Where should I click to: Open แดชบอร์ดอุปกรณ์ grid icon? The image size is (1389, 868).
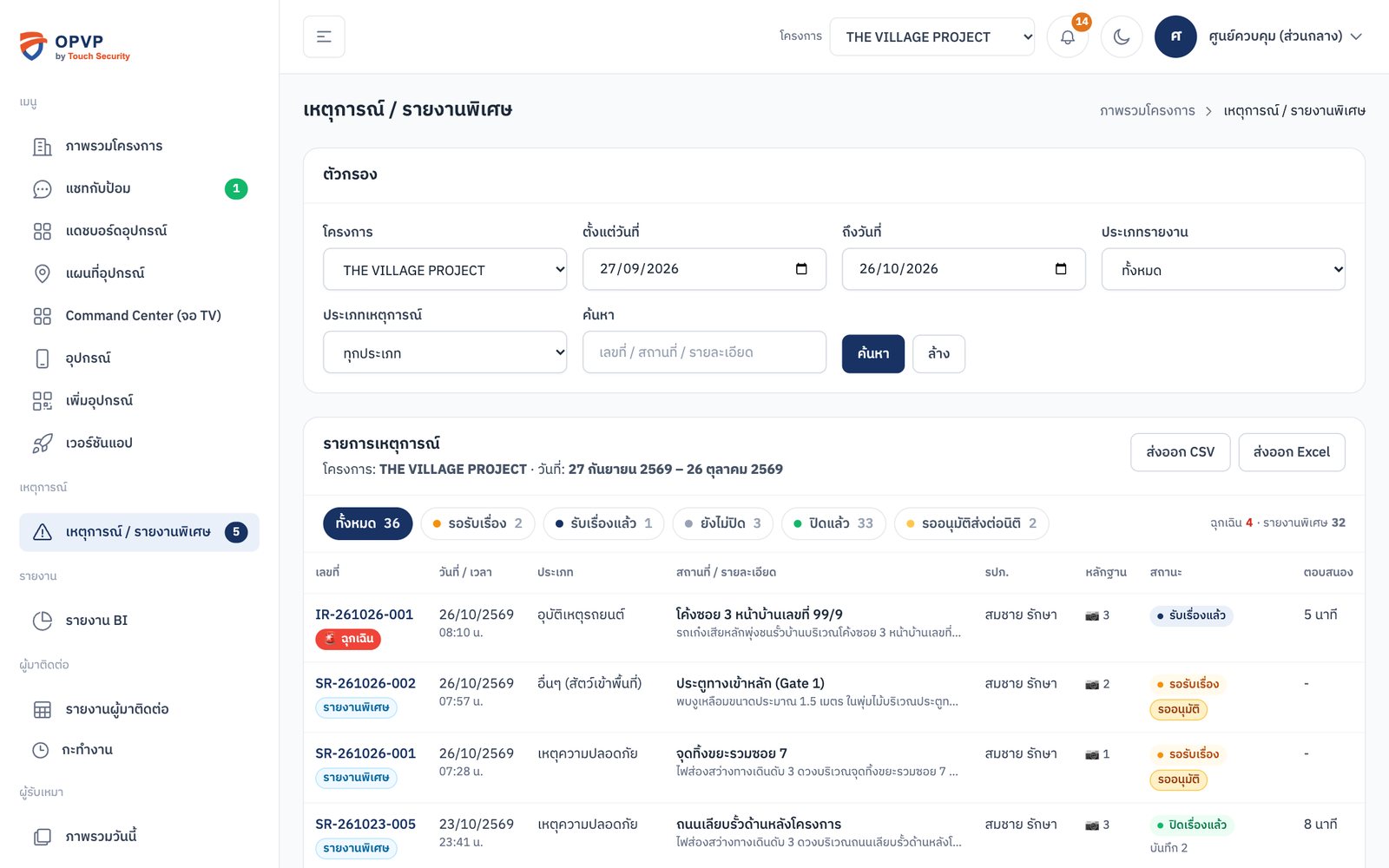point(42,232)
